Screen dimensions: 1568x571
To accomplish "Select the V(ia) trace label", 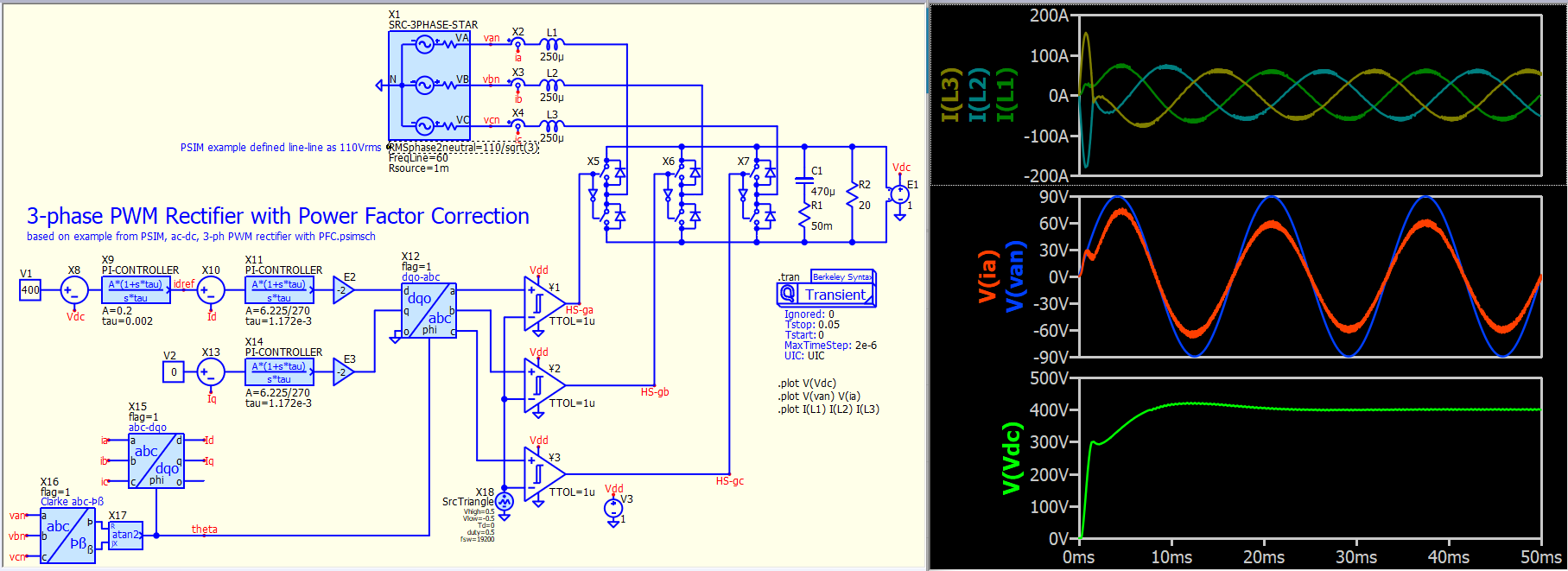I will (988, 277).
